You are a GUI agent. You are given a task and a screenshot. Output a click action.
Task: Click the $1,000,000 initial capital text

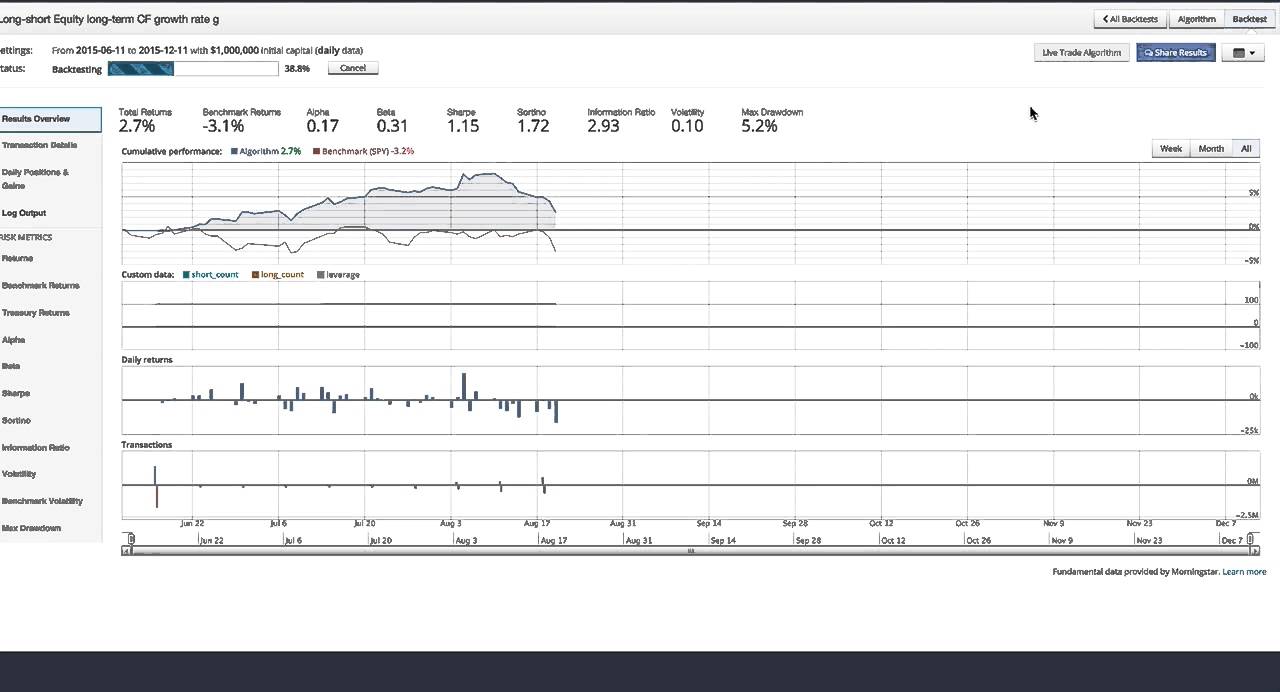[235, 50]
